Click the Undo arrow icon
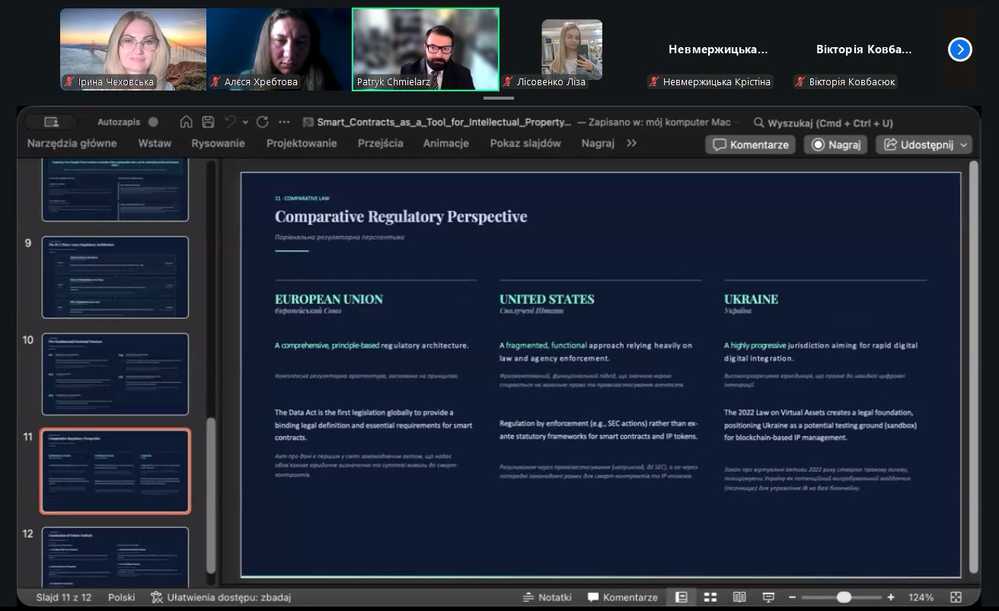This screenshot has width=999, height=611. pyautogui.click(x=231, y=122)
